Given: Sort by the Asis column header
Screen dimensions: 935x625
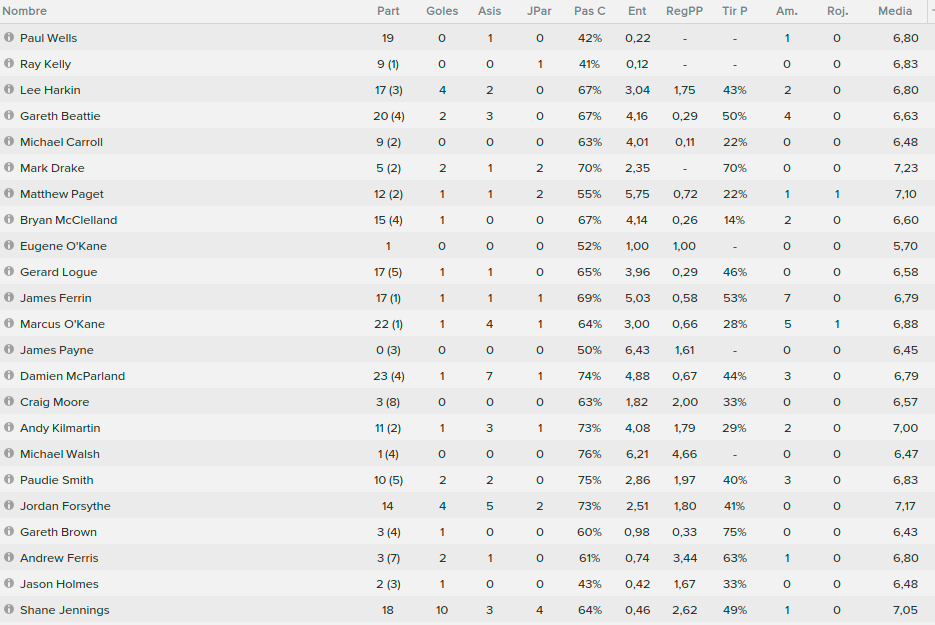Looking at the screenshot, I should coord(490,11).
